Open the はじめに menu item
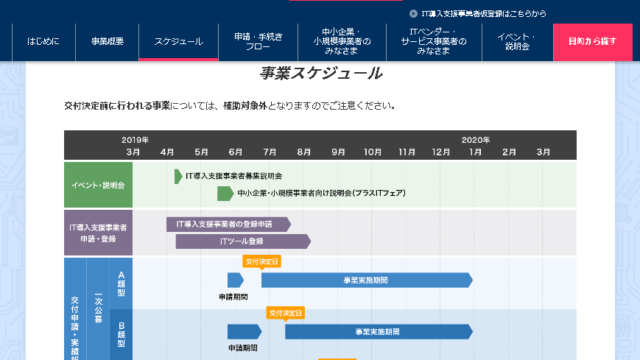 pos(44,42)
